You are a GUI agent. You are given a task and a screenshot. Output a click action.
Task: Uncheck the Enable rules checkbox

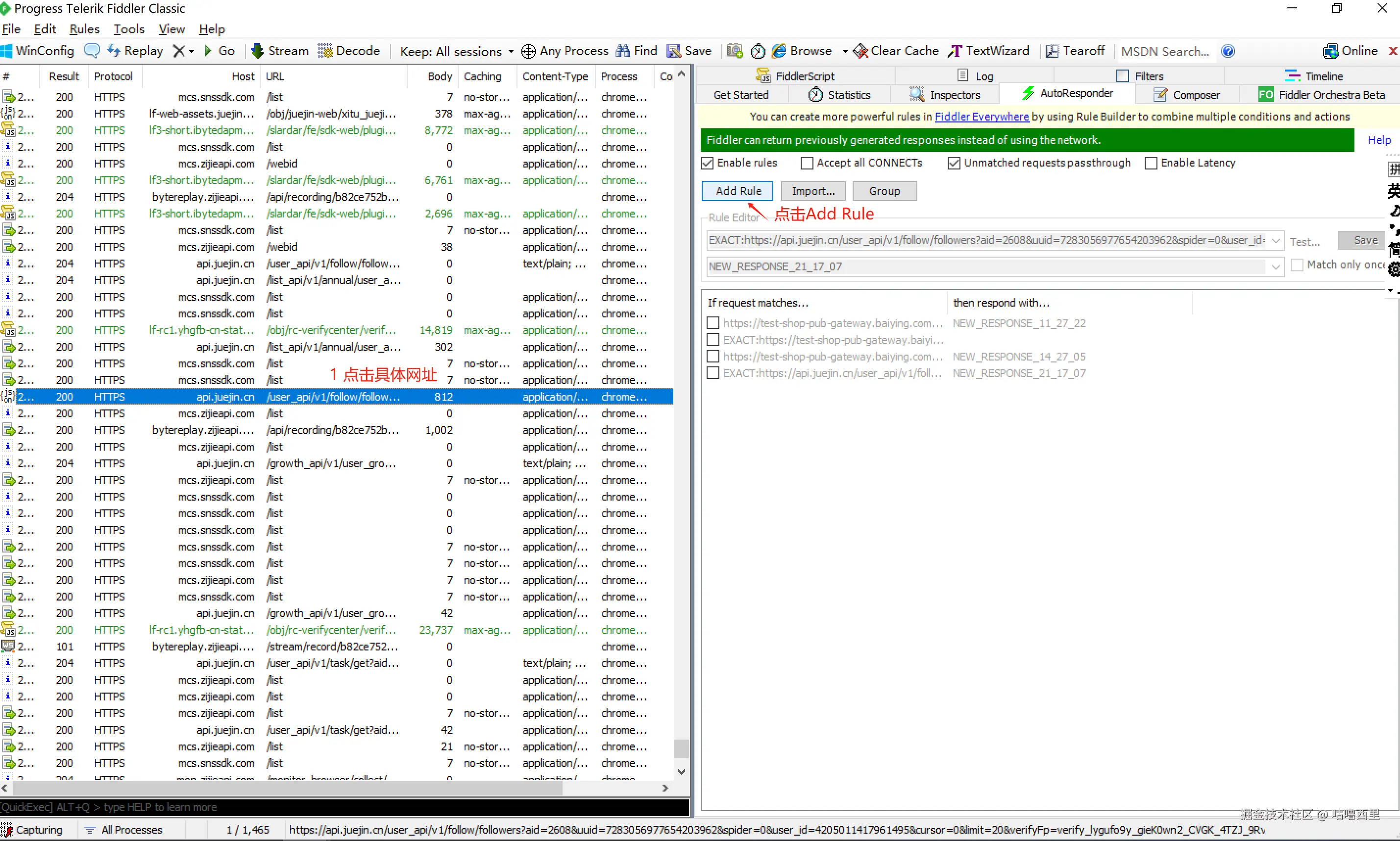pos(707,163)
